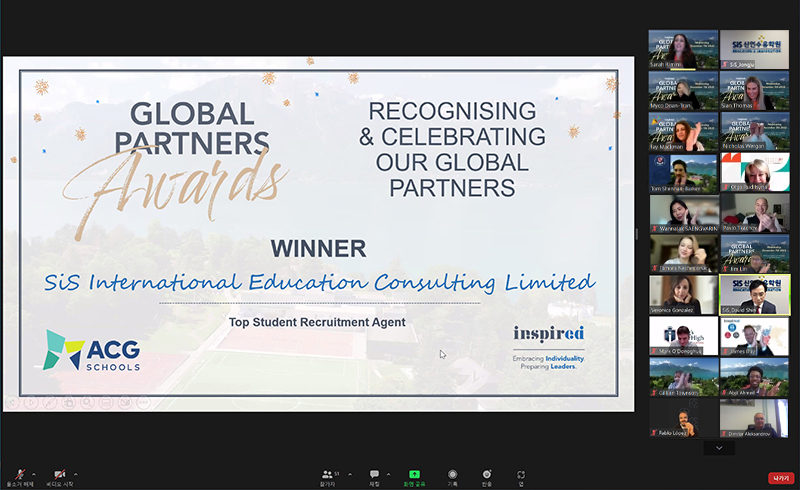Select James Diaz's video thumbnail
The image size is (800, 490).
coord(755,336)
